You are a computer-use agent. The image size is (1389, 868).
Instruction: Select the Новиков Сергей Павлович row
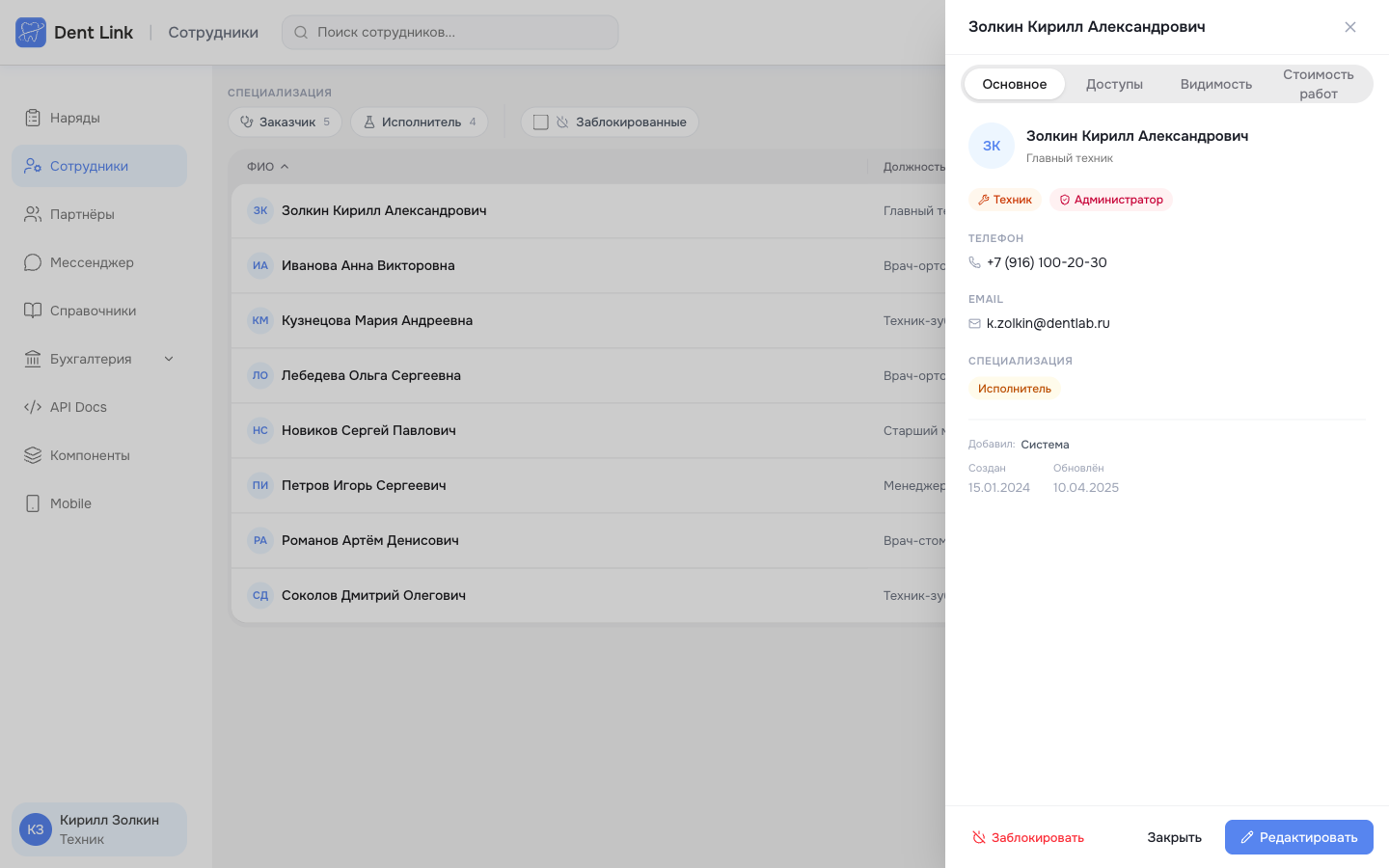point(588,430)
